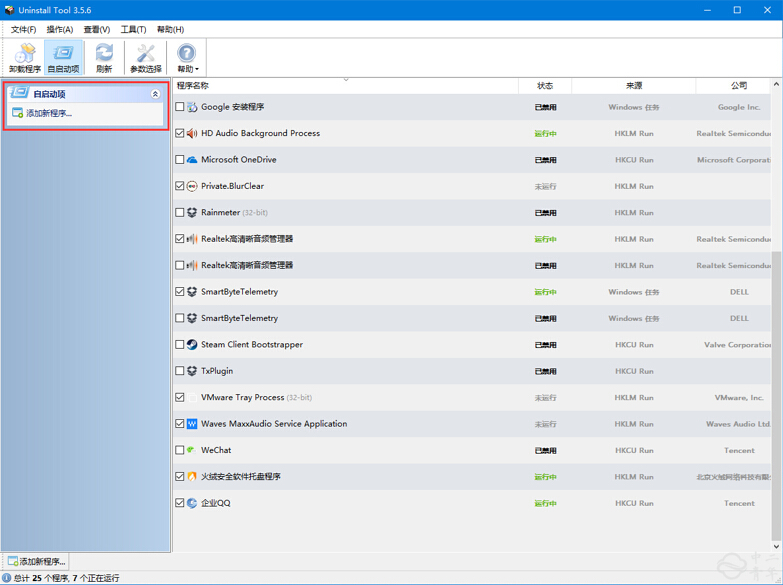Click the Google Inc. company cell
The image size is (783, 585).
pos(739,107)
